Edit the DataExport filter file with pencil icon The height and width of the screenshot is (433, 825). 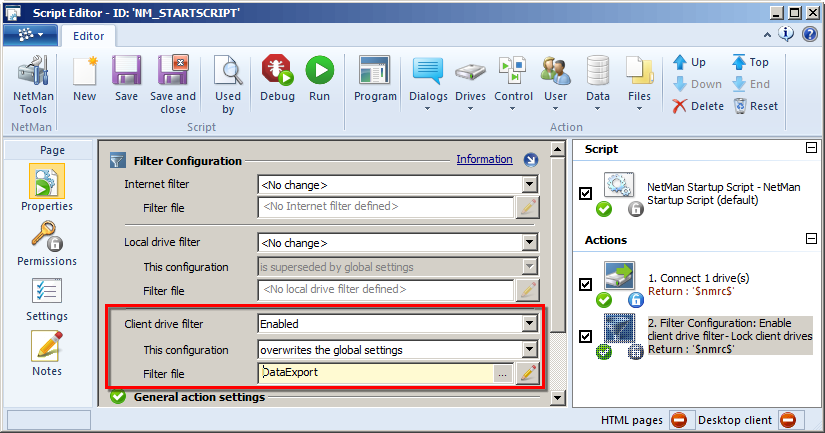pyautogui.click(x=528, y=373)
